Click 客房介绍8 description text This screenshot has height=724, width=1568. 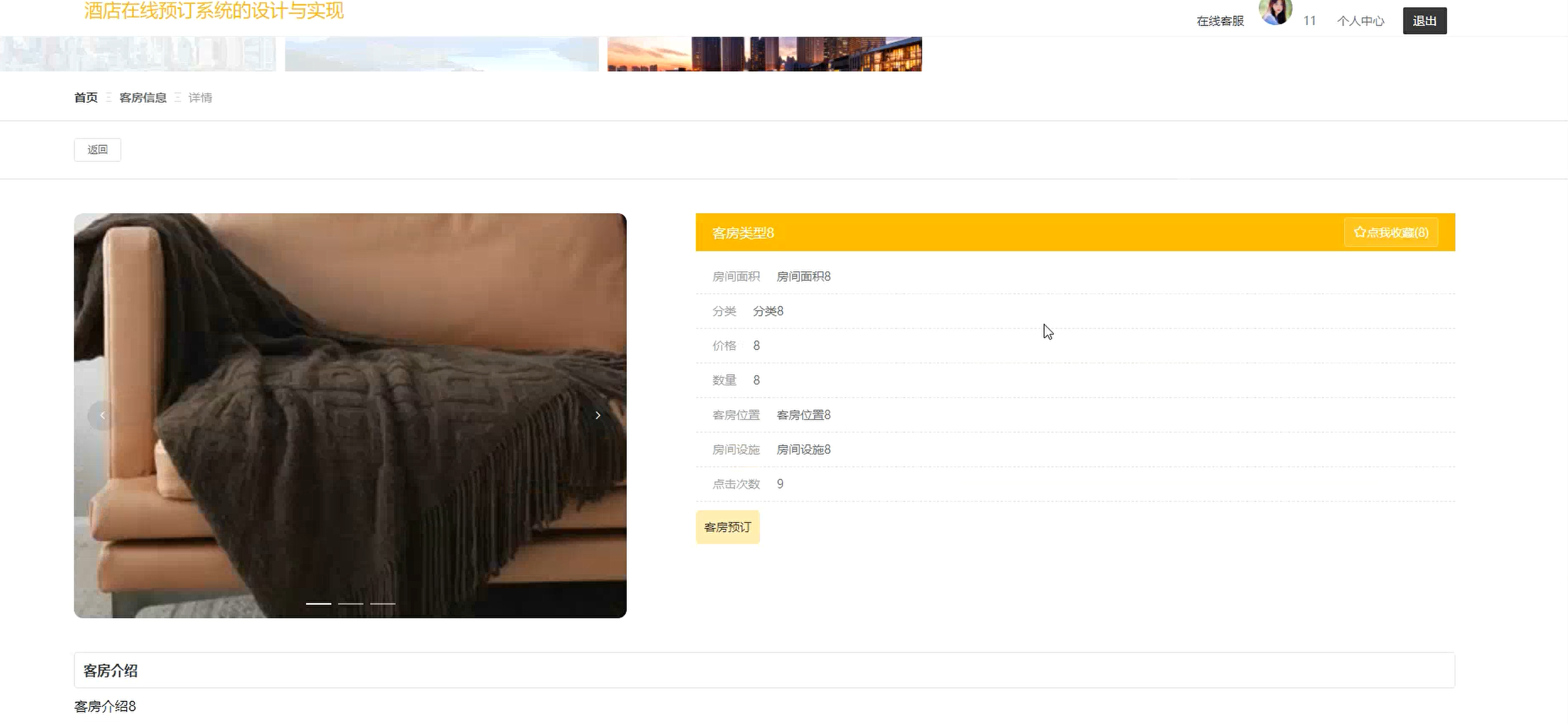pyautogui.click(x=105, y=707)
